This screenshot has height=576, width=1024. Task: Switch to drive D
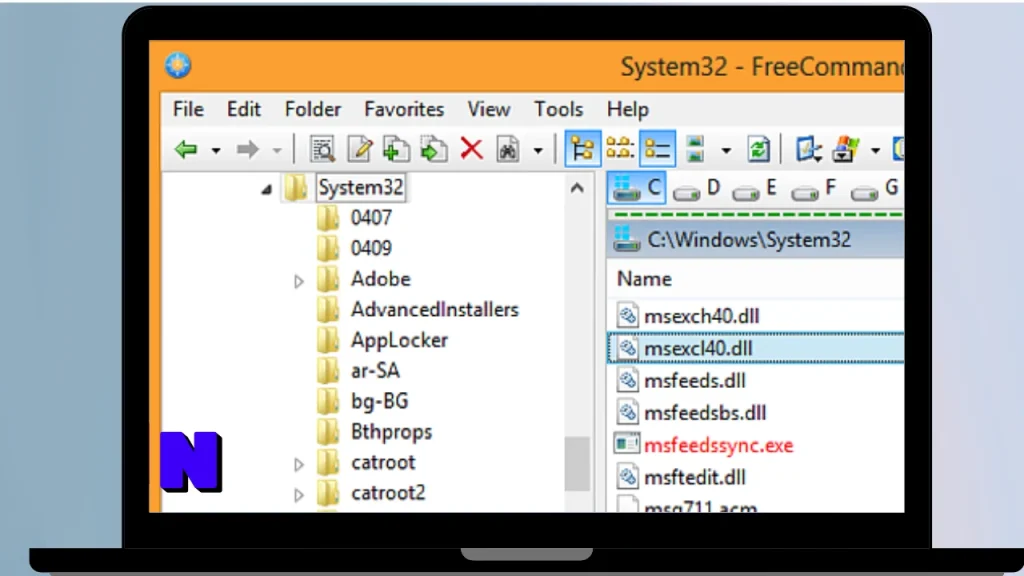pos(697,189)
